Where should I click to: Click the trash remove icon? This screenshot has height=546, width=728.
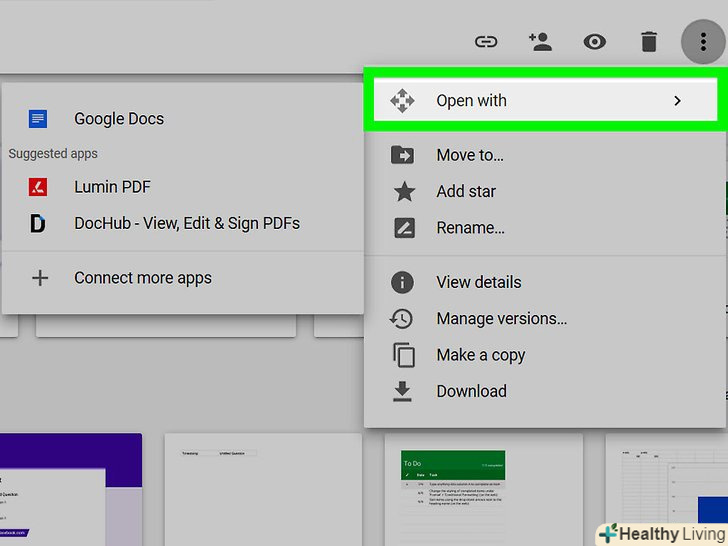point(649,42)
